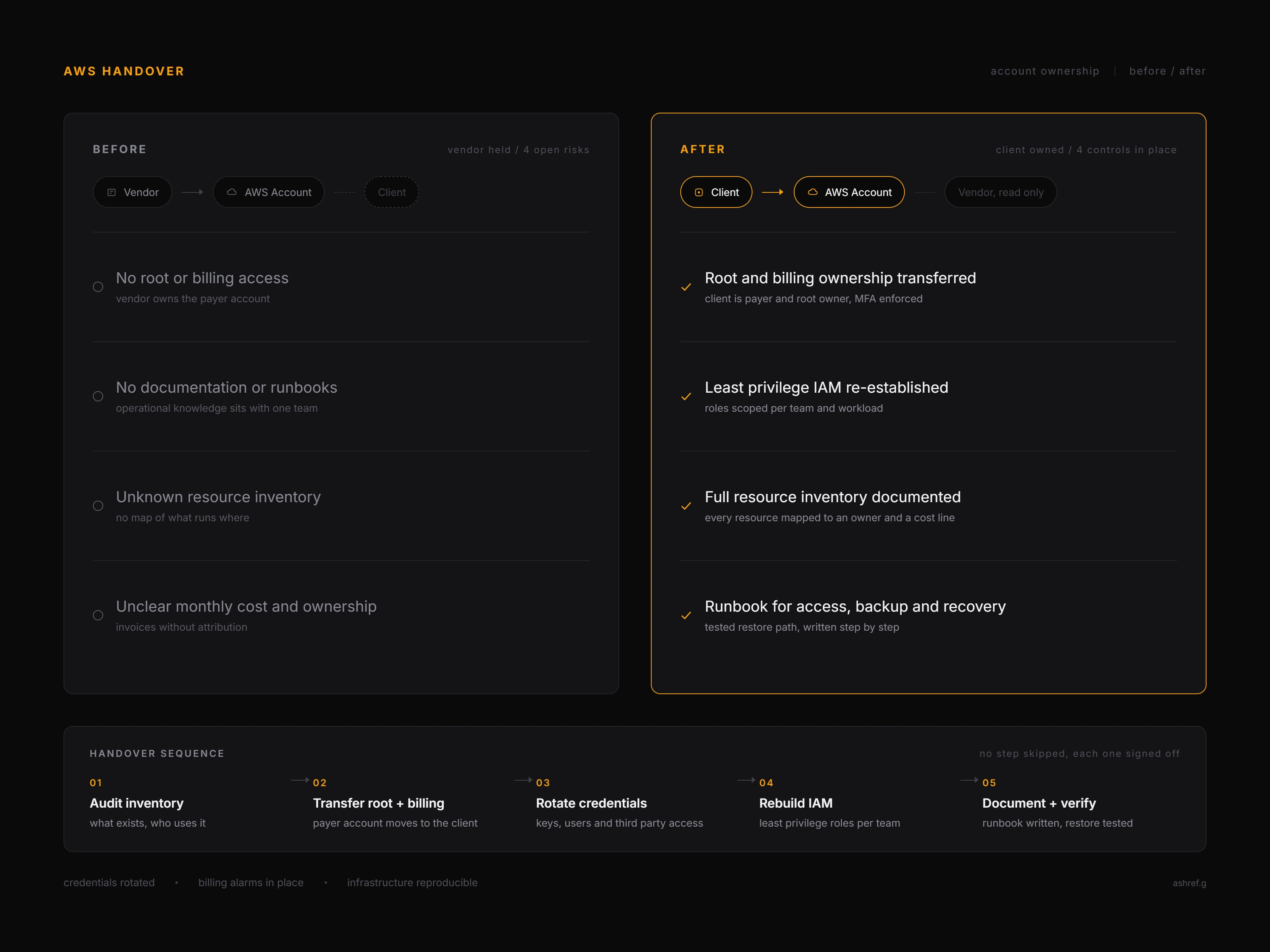Click 'vendor held / 4 open risks' text
This screenshot has width=1270, height=952.
(x=518, y=150)
